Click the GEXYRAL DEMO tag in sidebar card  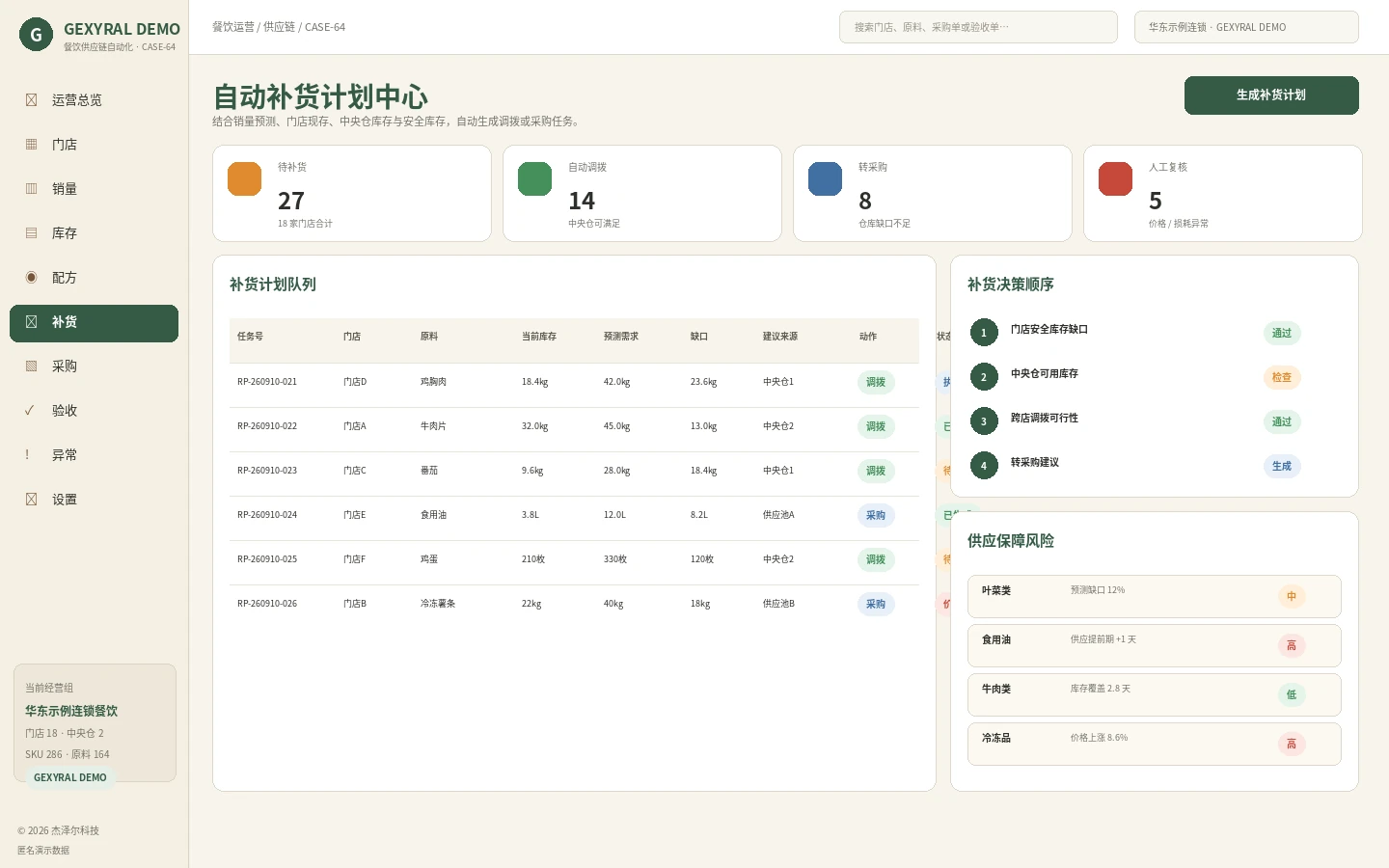[70, 777]
